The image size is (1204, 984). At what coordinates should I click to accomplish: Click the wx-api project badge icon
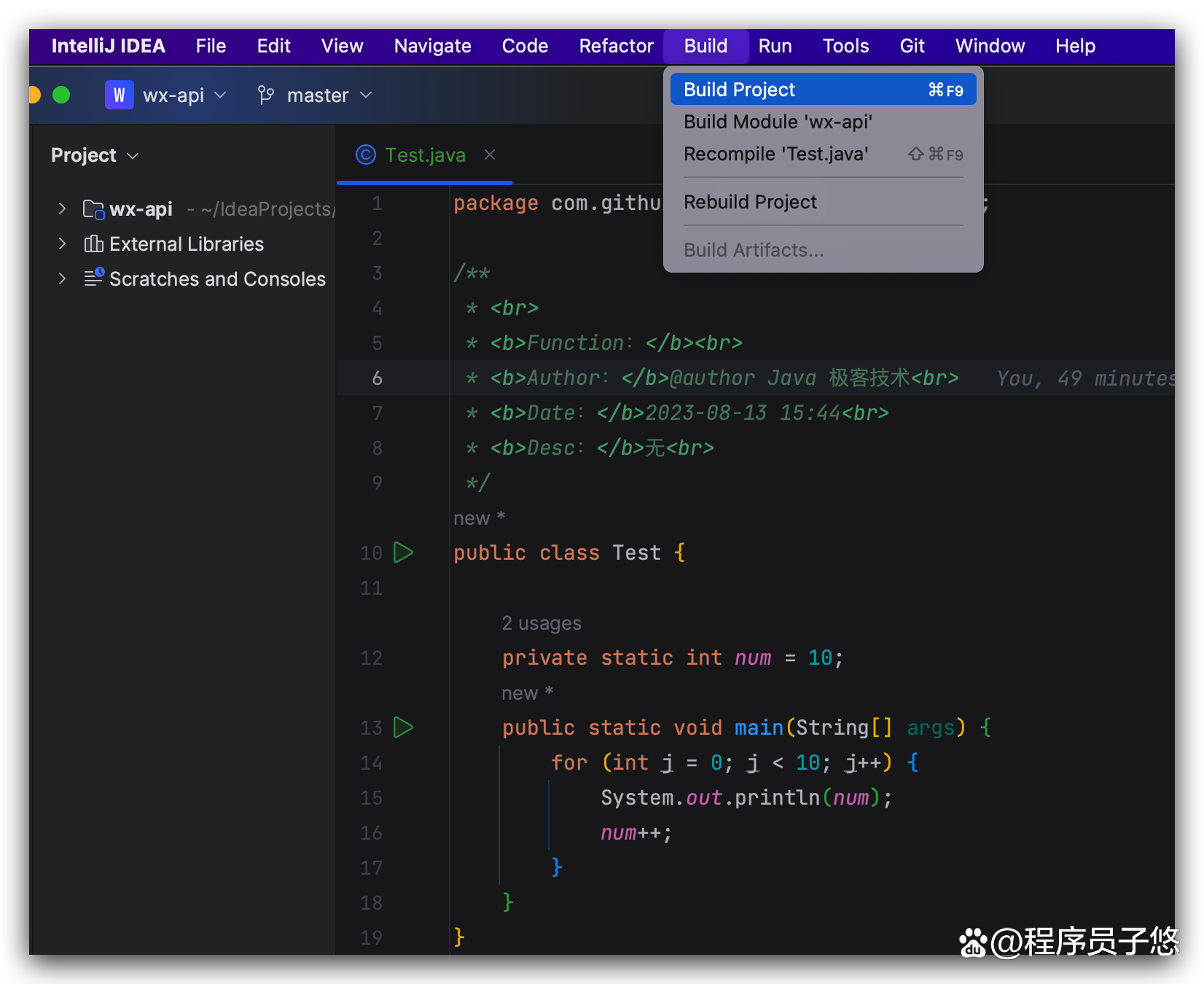click(119, 95)
